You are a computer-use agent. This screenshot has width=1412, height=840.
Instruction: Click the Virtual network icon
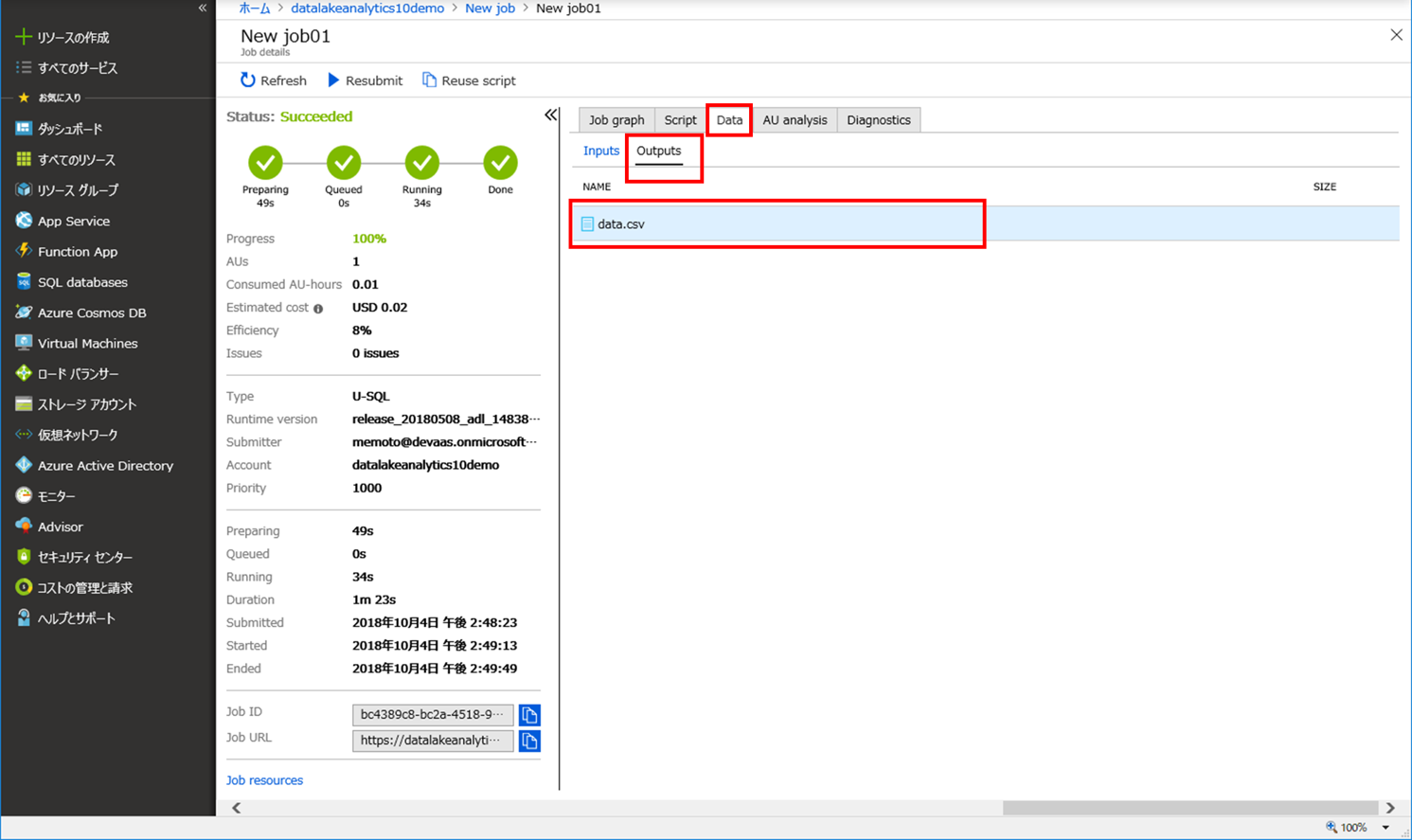[x=24, y=435]
